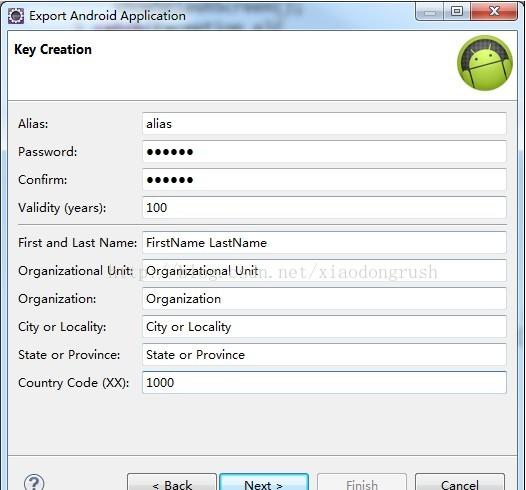Select the Organizational Unit input box
The height and width of the screenshot is (490, 526).
pyautogui.click(x=324, y=270)
